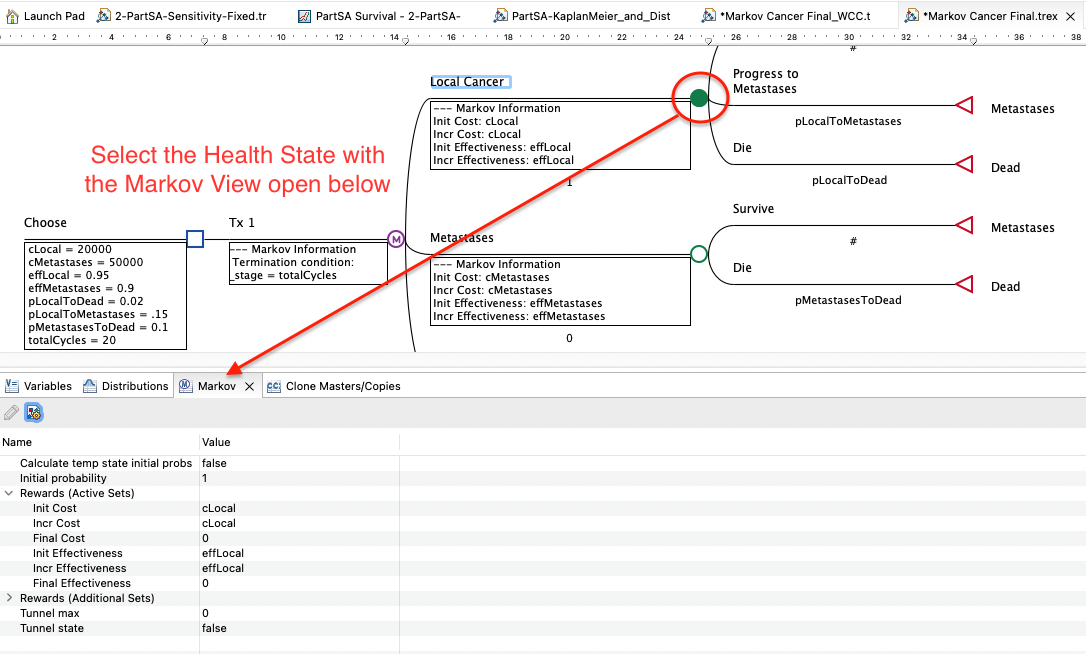Switch to the Variables tab
Screen dimensions: 1086x654
39,386
